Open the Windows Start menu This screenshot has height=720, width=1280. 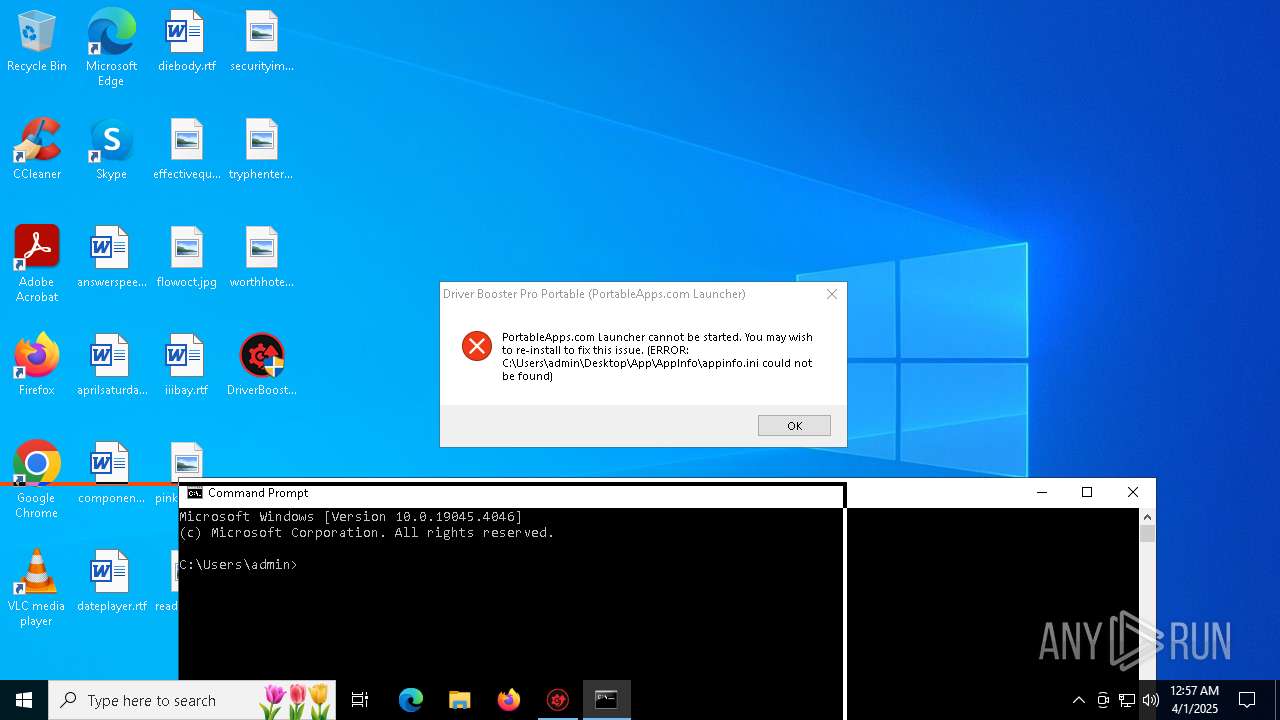(24, 700)
